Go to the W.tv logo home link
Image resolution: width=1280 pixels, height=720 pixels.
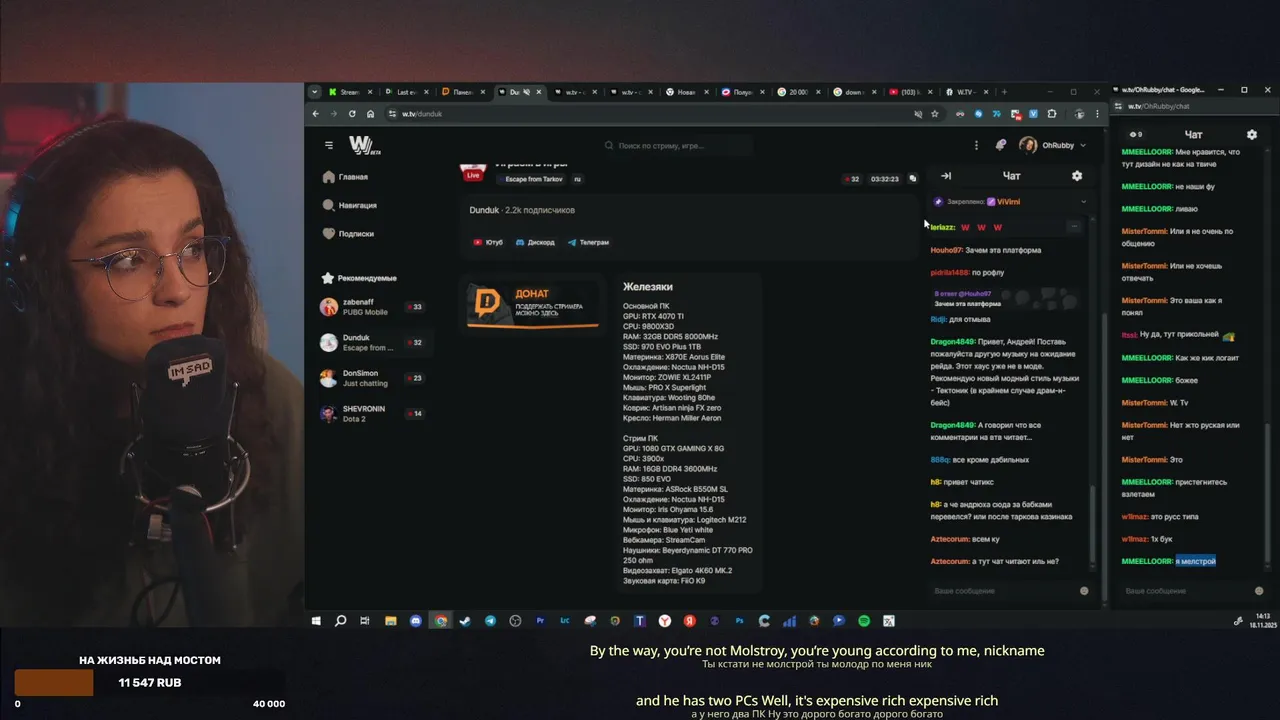tap(364, 145)
